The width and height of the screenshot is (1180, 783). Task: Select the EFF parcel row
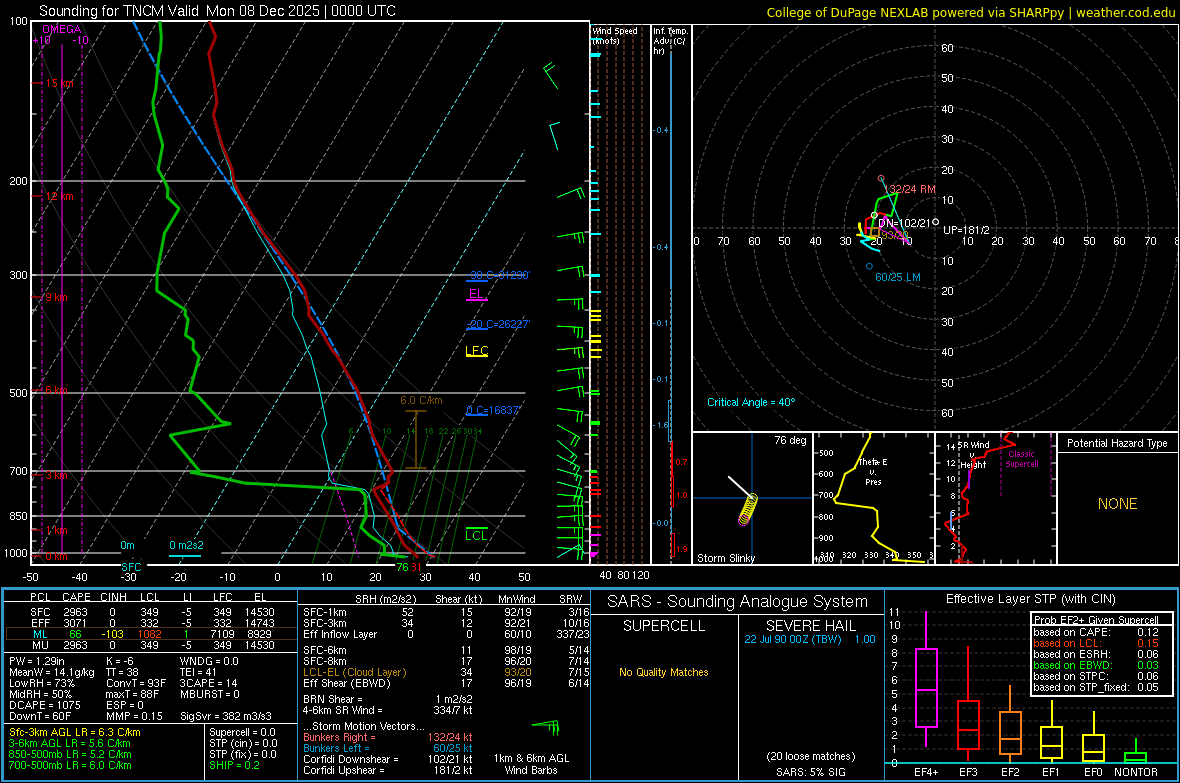[151, 623]
